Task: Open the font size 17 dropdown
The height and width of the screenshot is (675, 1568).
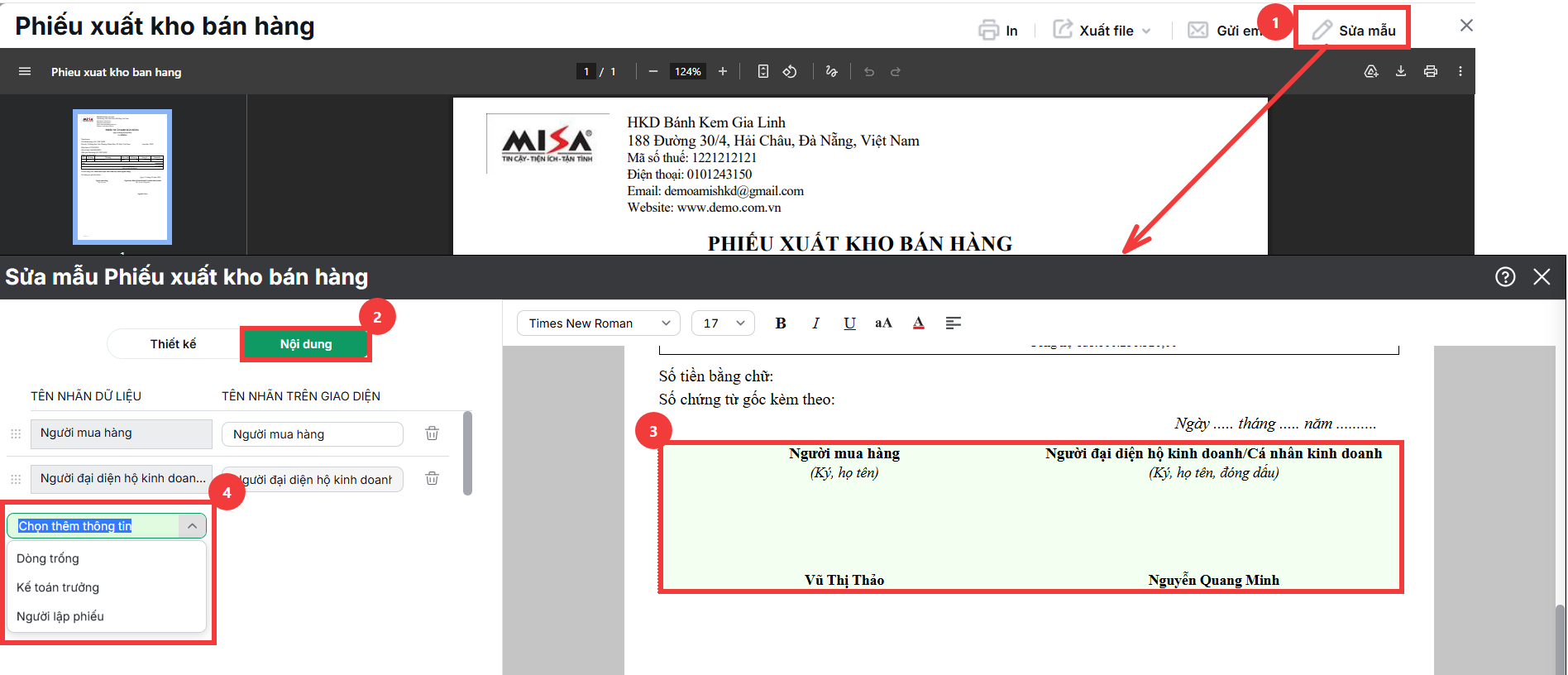Action: point(723,323)
